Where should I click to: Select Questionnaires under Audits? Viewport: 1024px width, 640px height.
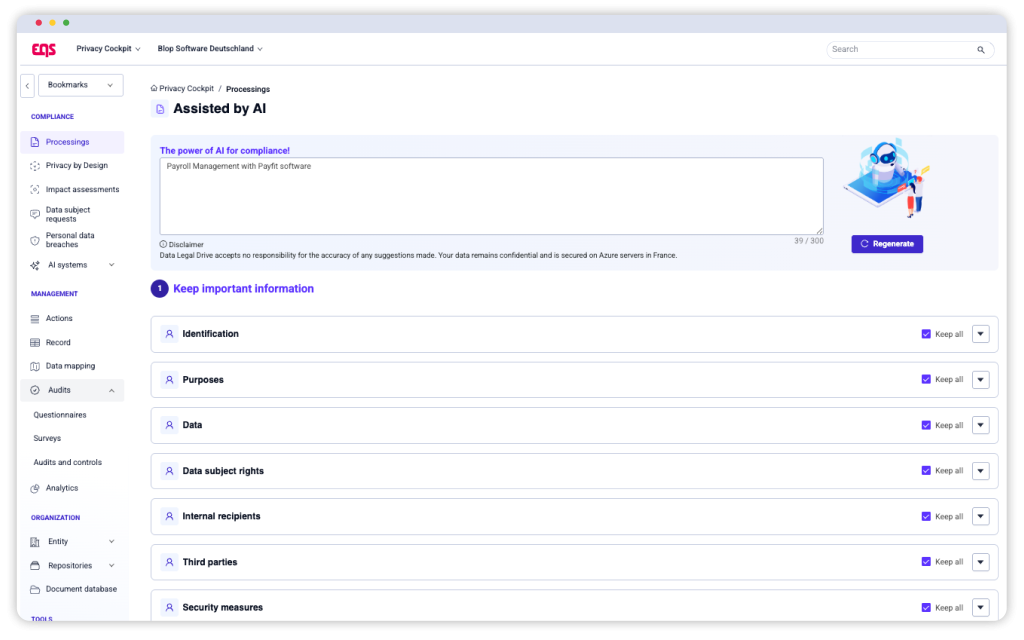[60, 414]
